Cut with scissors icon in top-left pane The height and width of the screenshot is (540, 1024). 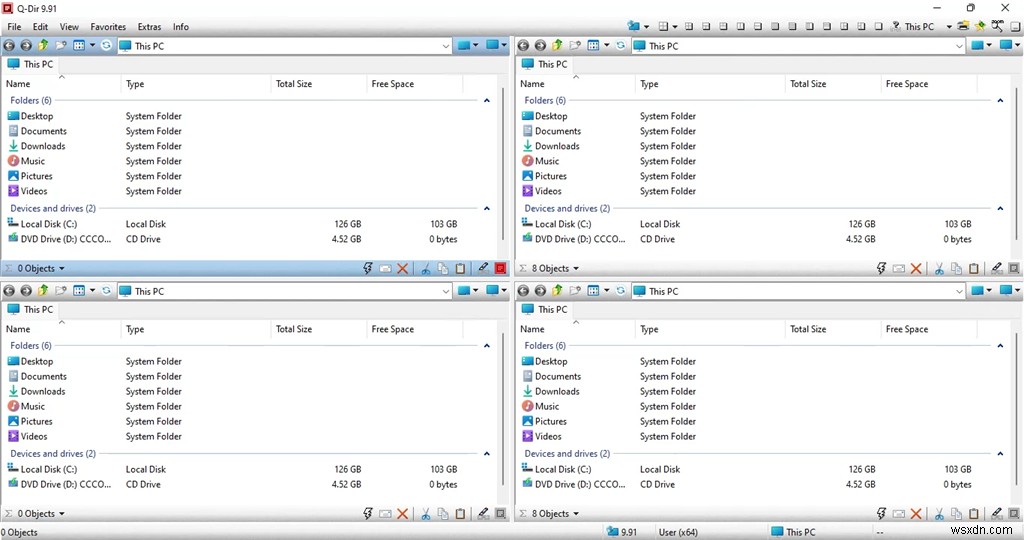click(x=425, y=268)
